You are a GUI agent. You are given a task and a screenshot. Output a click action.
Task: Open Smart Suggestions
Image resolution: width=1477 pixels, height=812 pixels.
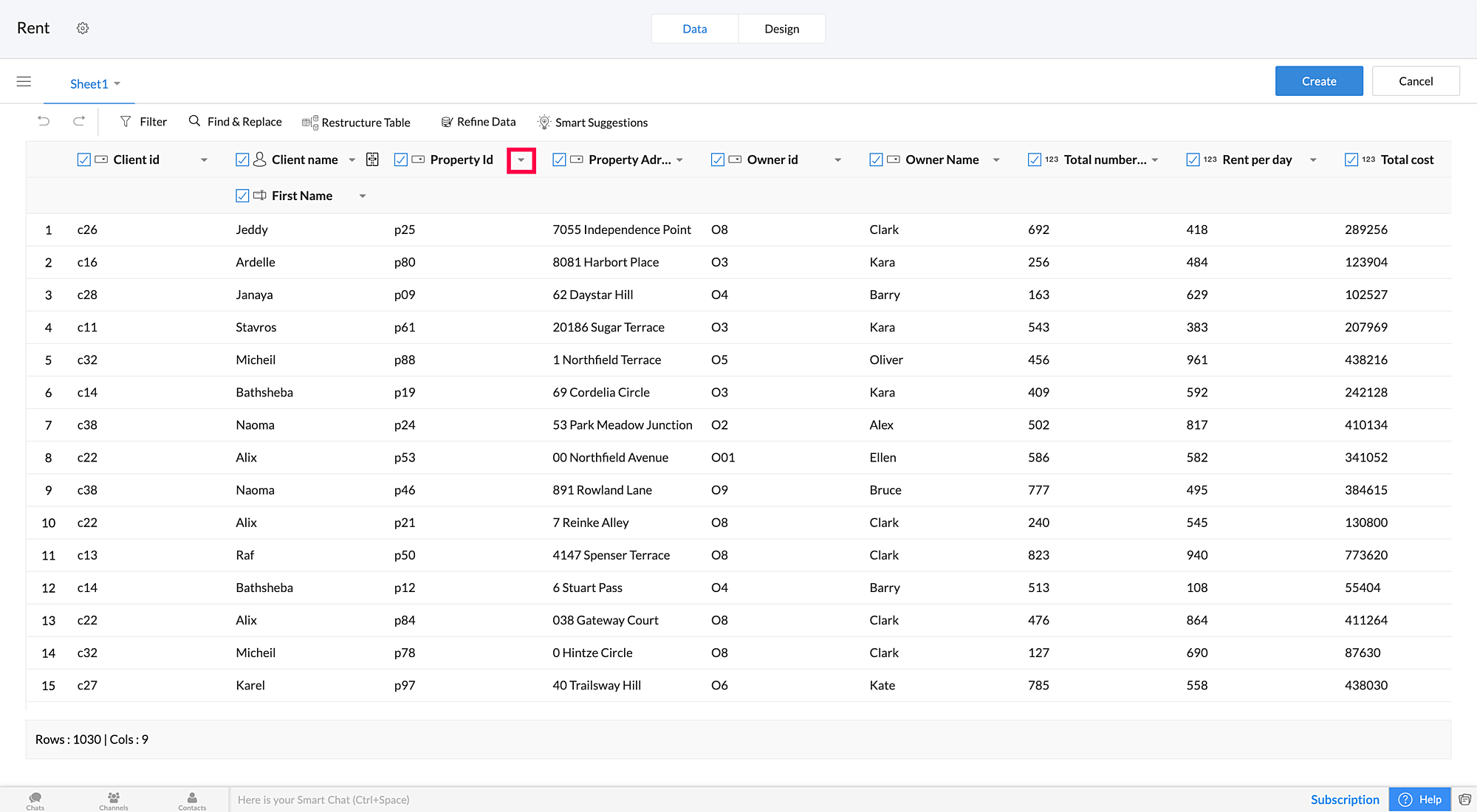[592, 123]
